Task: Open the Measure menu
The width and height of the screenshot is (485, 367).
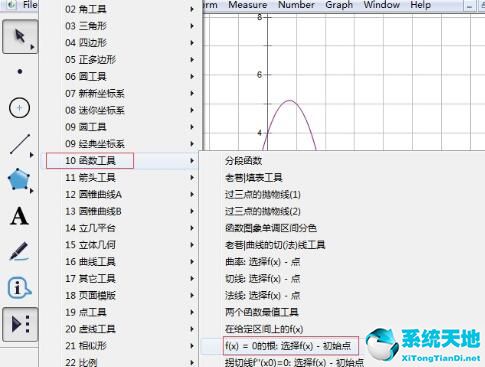Action: point(248,5)
